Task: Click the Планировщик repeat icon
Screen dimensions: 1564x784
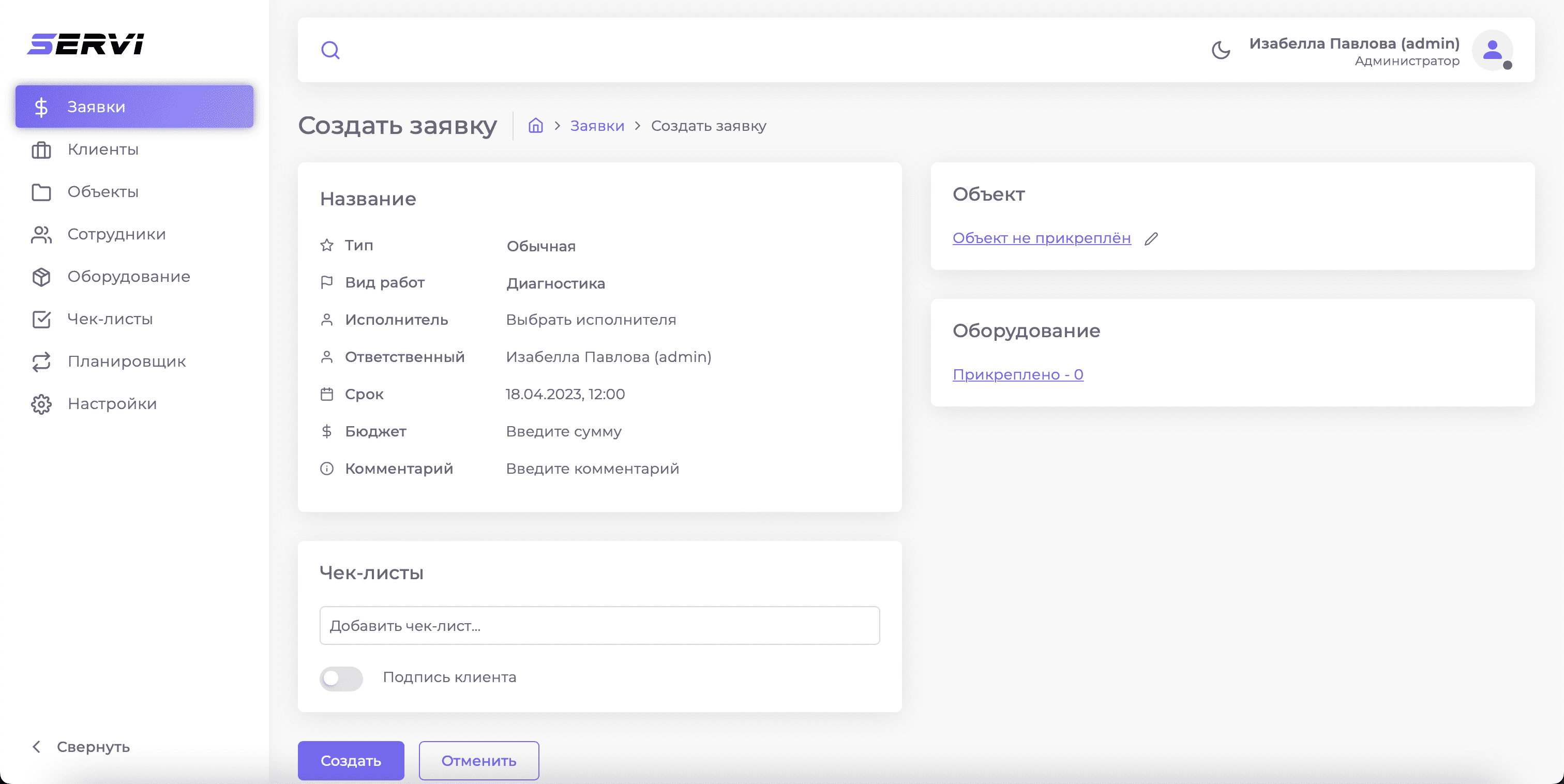Action: (41, 362)
